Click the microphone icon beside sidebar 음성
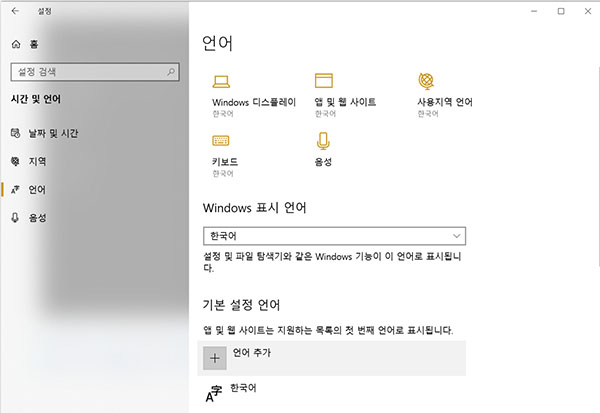This screenshot has height=413, width=600. click(x=15, y=218)
